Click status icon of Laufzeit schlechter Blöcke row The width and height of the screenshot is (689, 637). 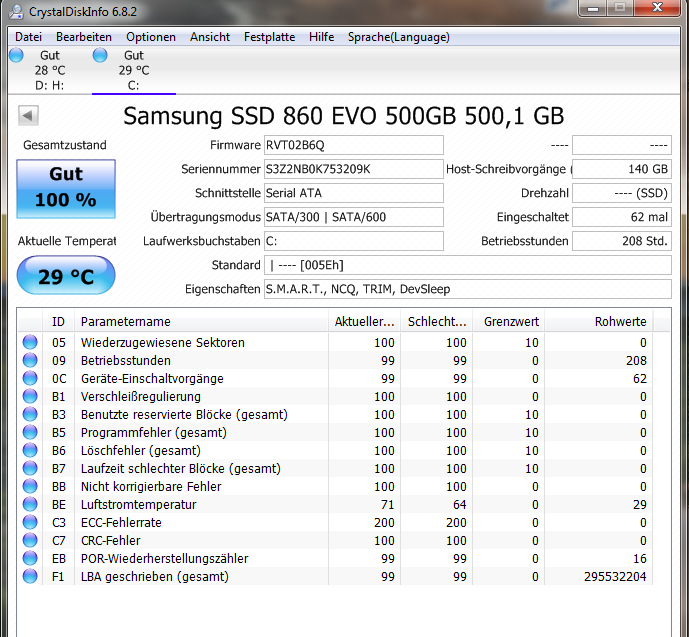point(30,468)
